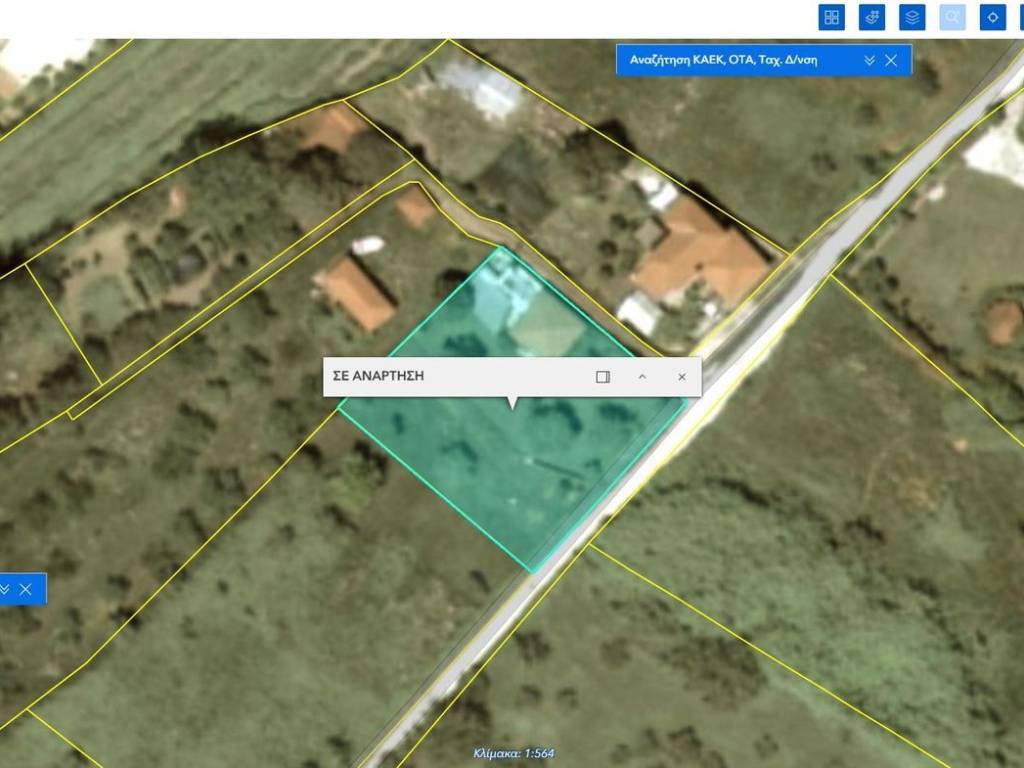This screenshot has height=768, width=1024.
Task: Close the left-edge blue panel
Action: click(26, 589)
